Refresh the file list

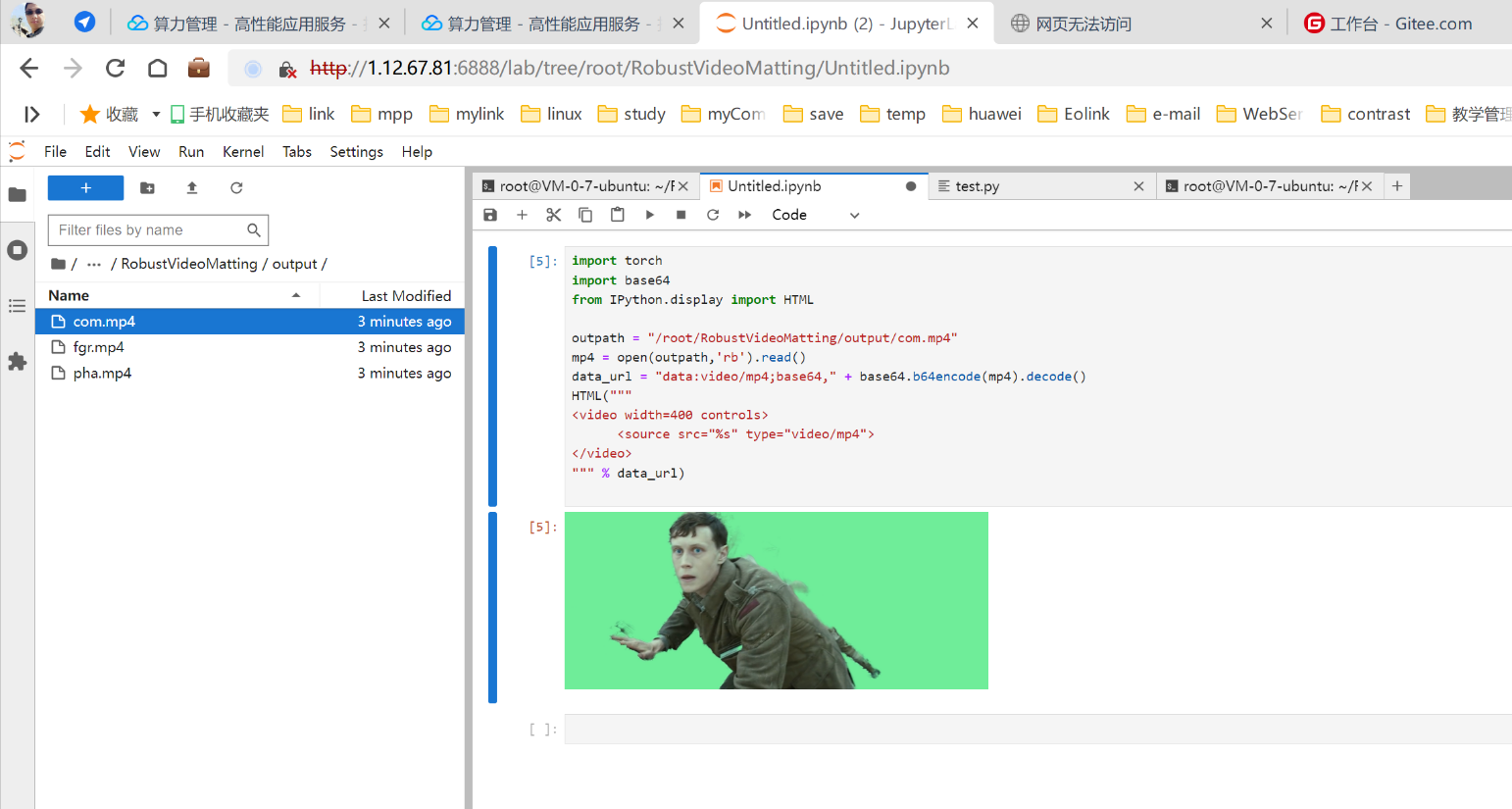click(236, 188)
